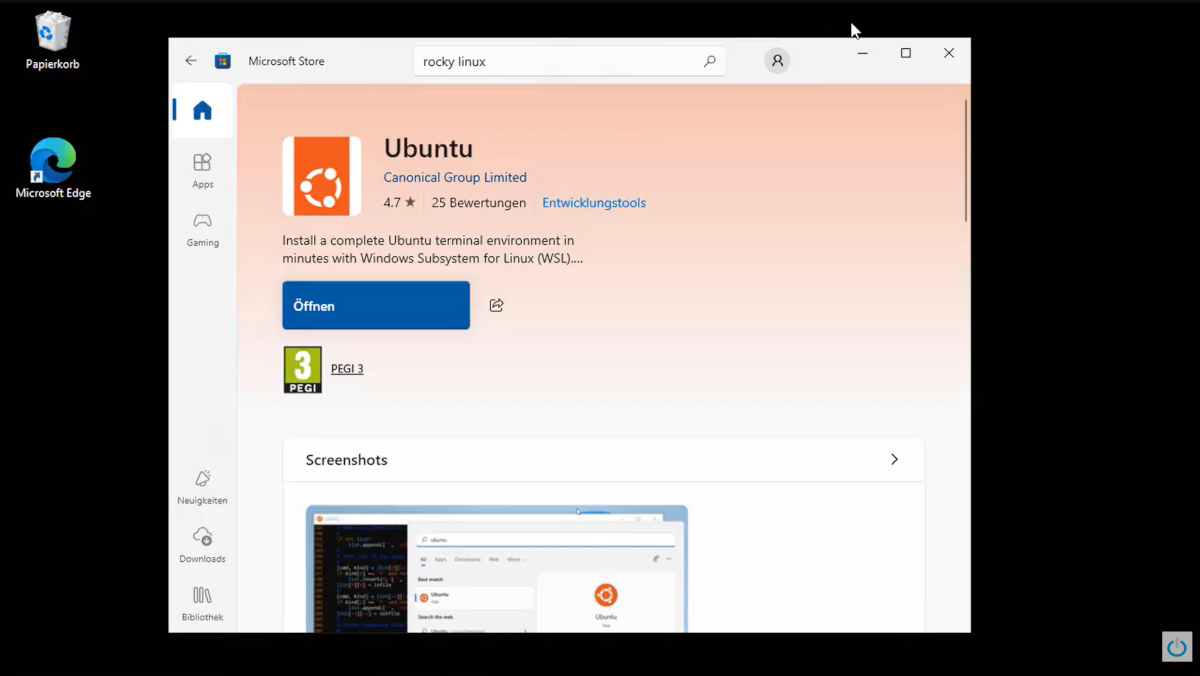Image resolution: width=1200 pixels, height=676 pixels.
Task: Open Downloads in the sidebar
Action: (202, 545)
